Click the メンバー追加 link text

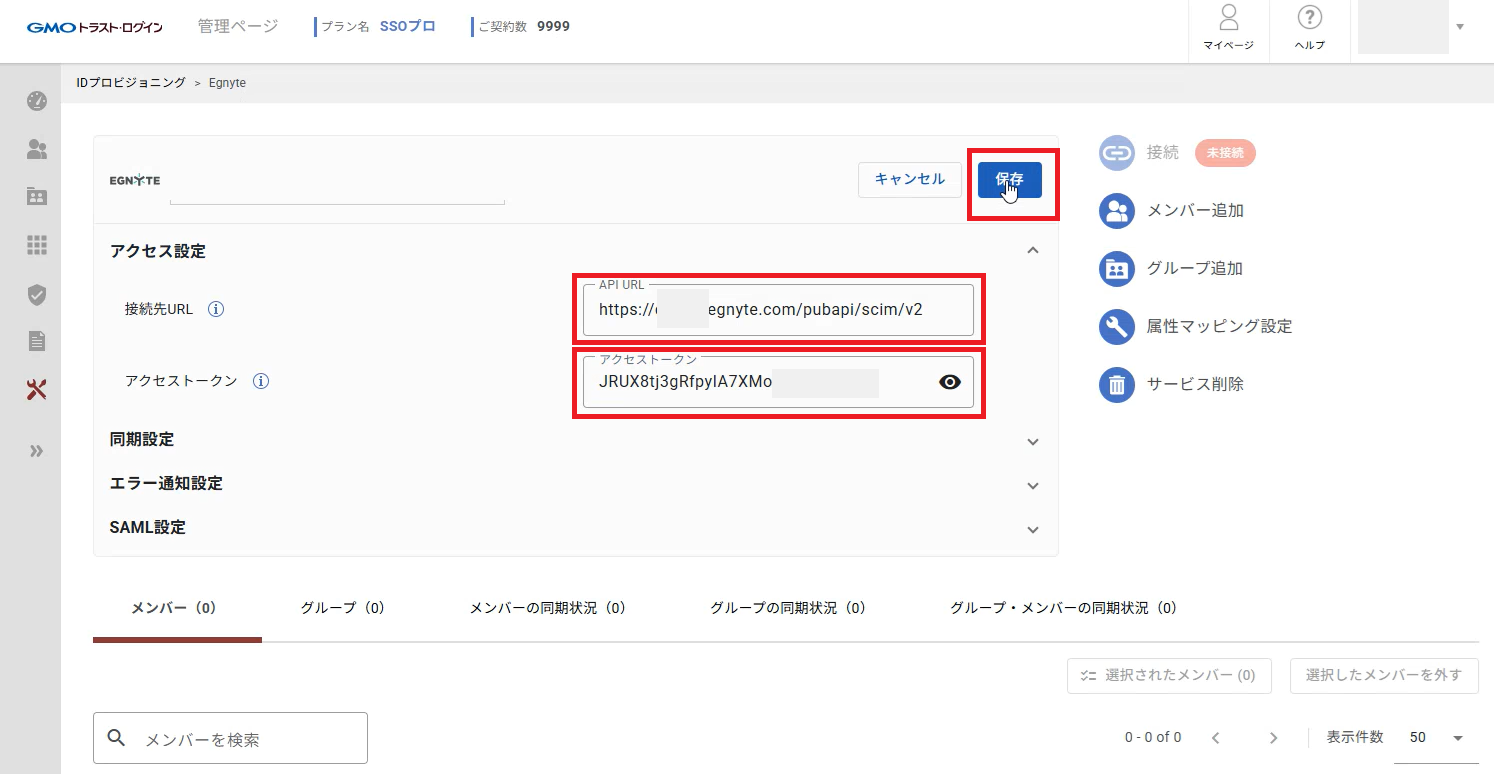pyautogui.click(x=1195, y=211)
